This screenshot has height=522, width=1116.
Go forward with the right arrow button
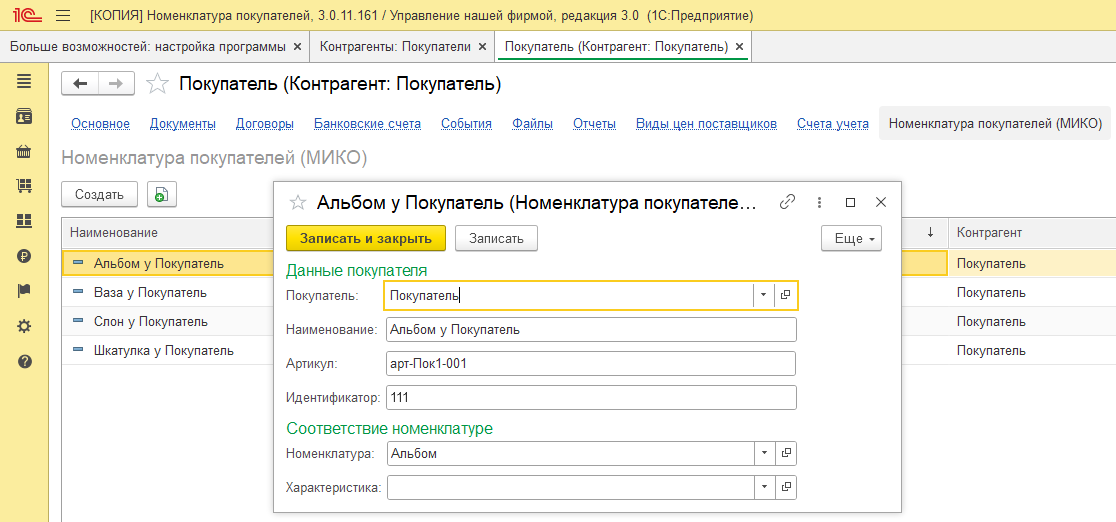116,84
